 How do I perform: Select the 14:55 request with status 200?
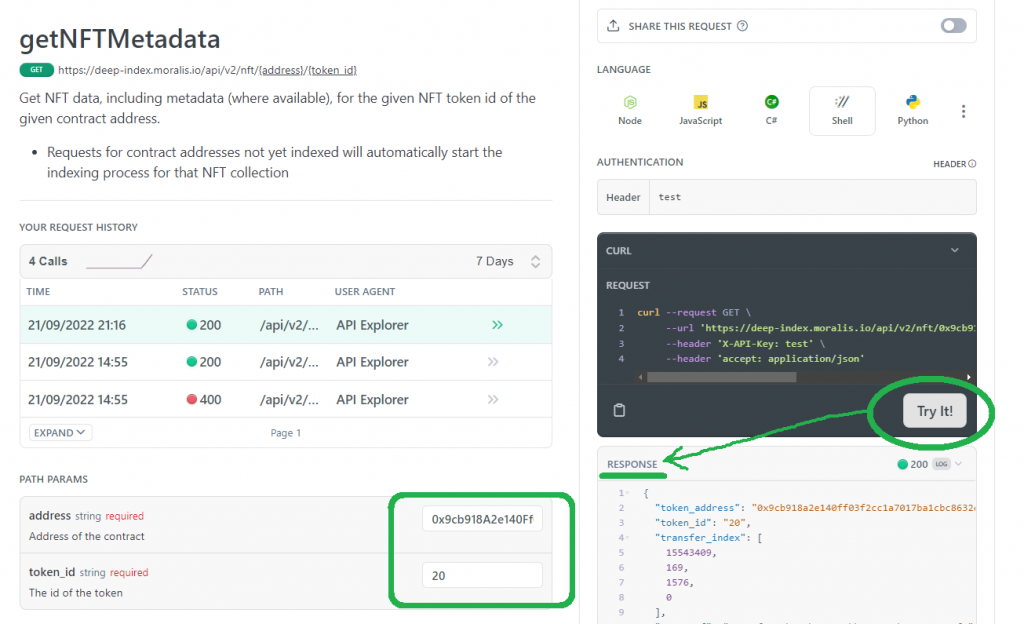pyautogui.click(x=285, y=362)
